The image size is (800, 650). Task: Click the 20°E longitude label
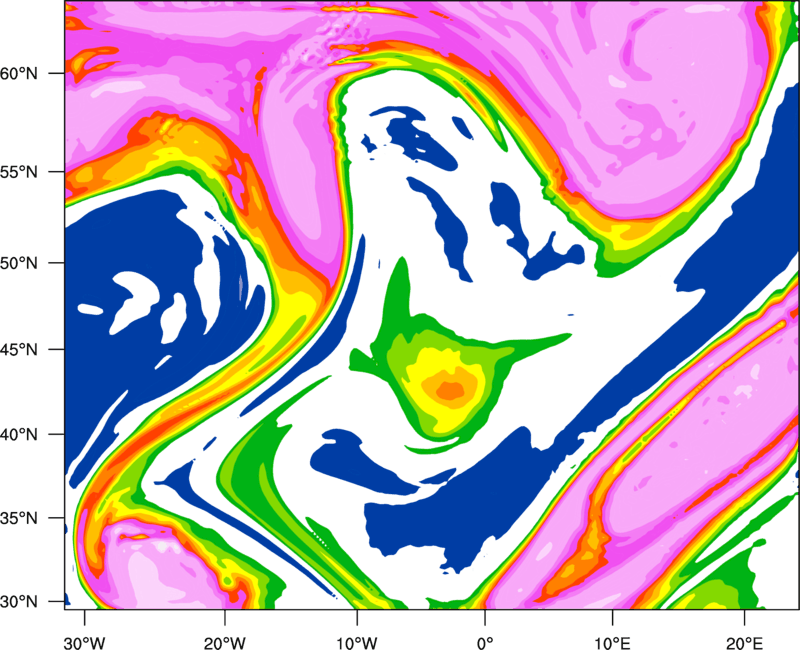[744, 643]
